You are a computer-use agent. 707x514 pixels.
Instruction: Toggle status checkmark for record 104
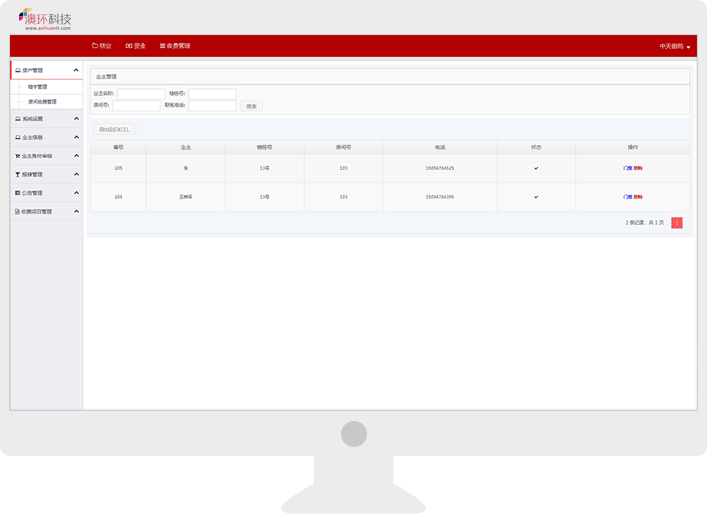(536, 197)
